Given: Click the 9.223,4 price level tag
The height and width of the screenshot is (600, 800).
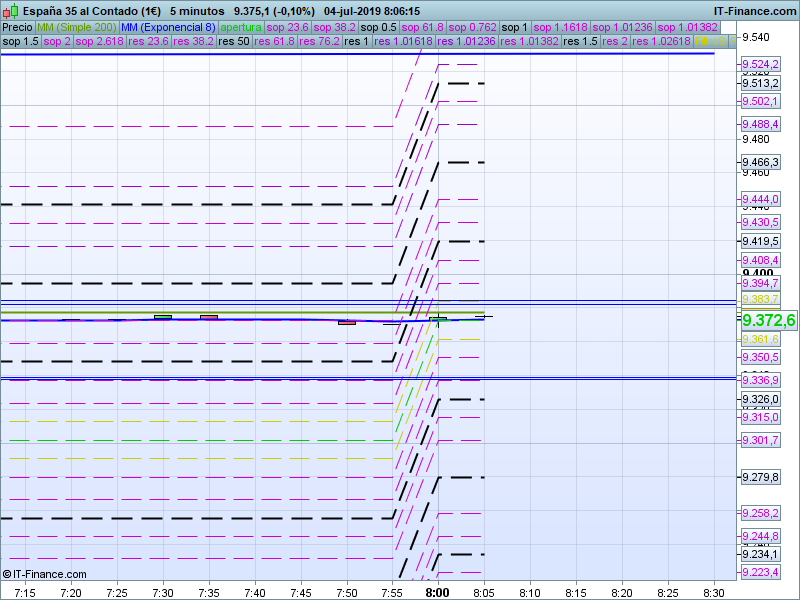Looking at the screenshot, I should (760, 571).
